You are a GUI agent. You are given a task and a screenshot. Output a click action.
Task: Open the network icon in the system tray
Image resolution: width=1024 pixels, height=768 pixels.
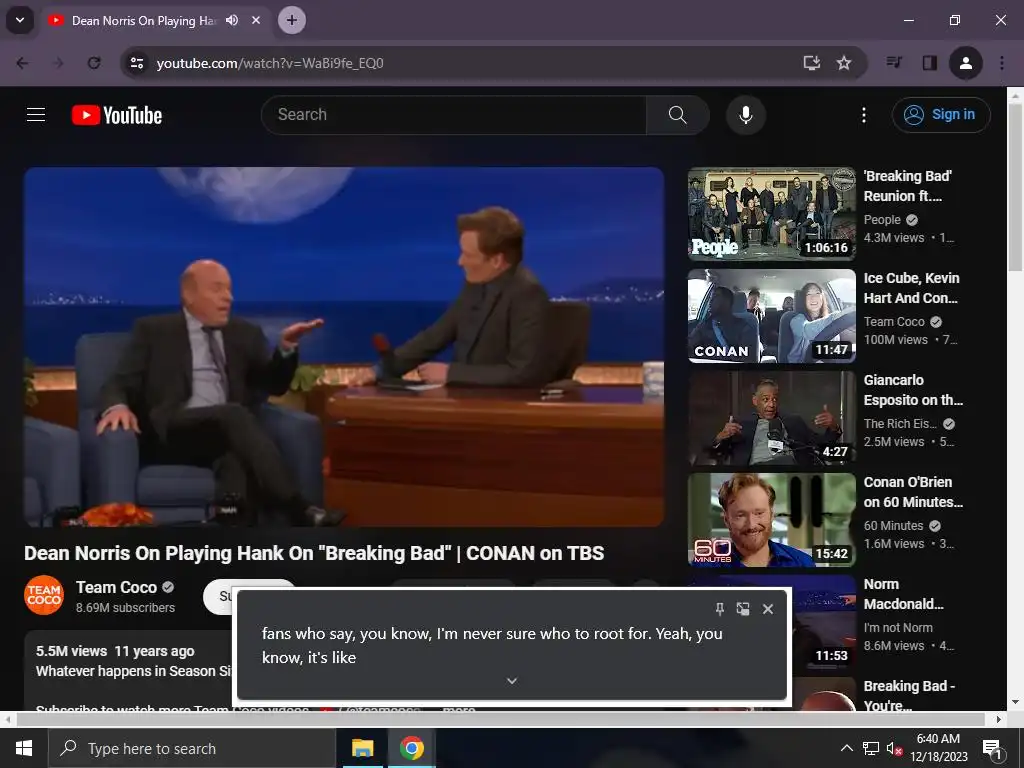(871, 748)
